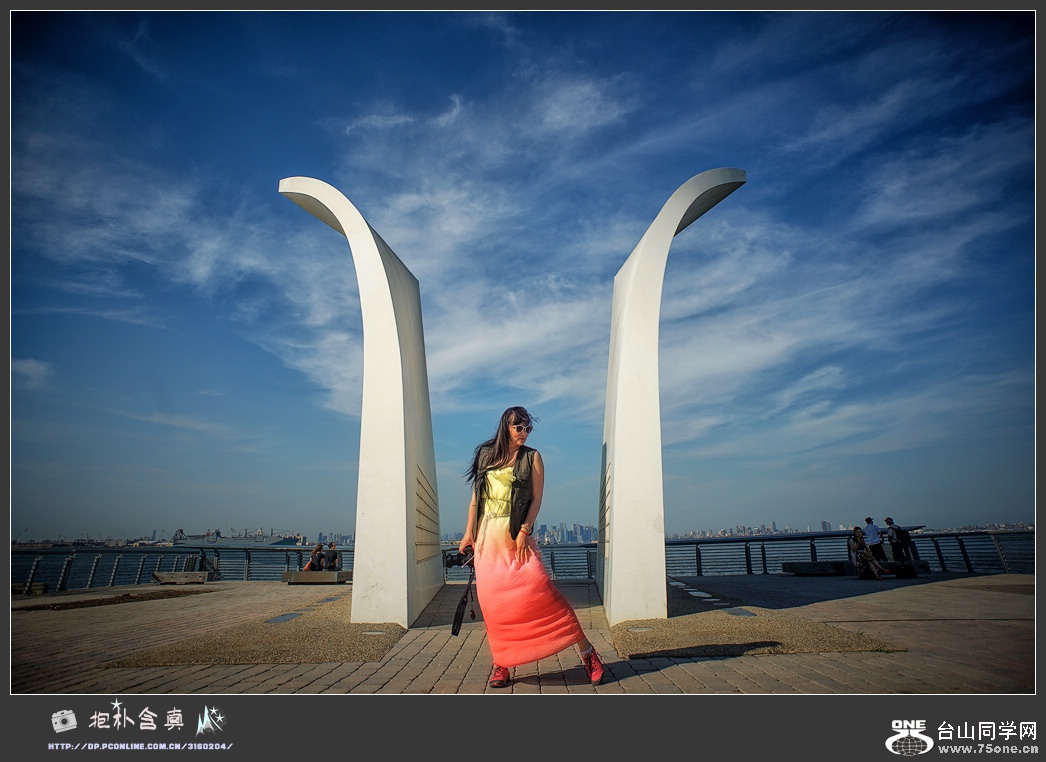Screen dimensions: 1046x762
Task: Click the star logo beside the calligraphy text
Action: point(210,719)
